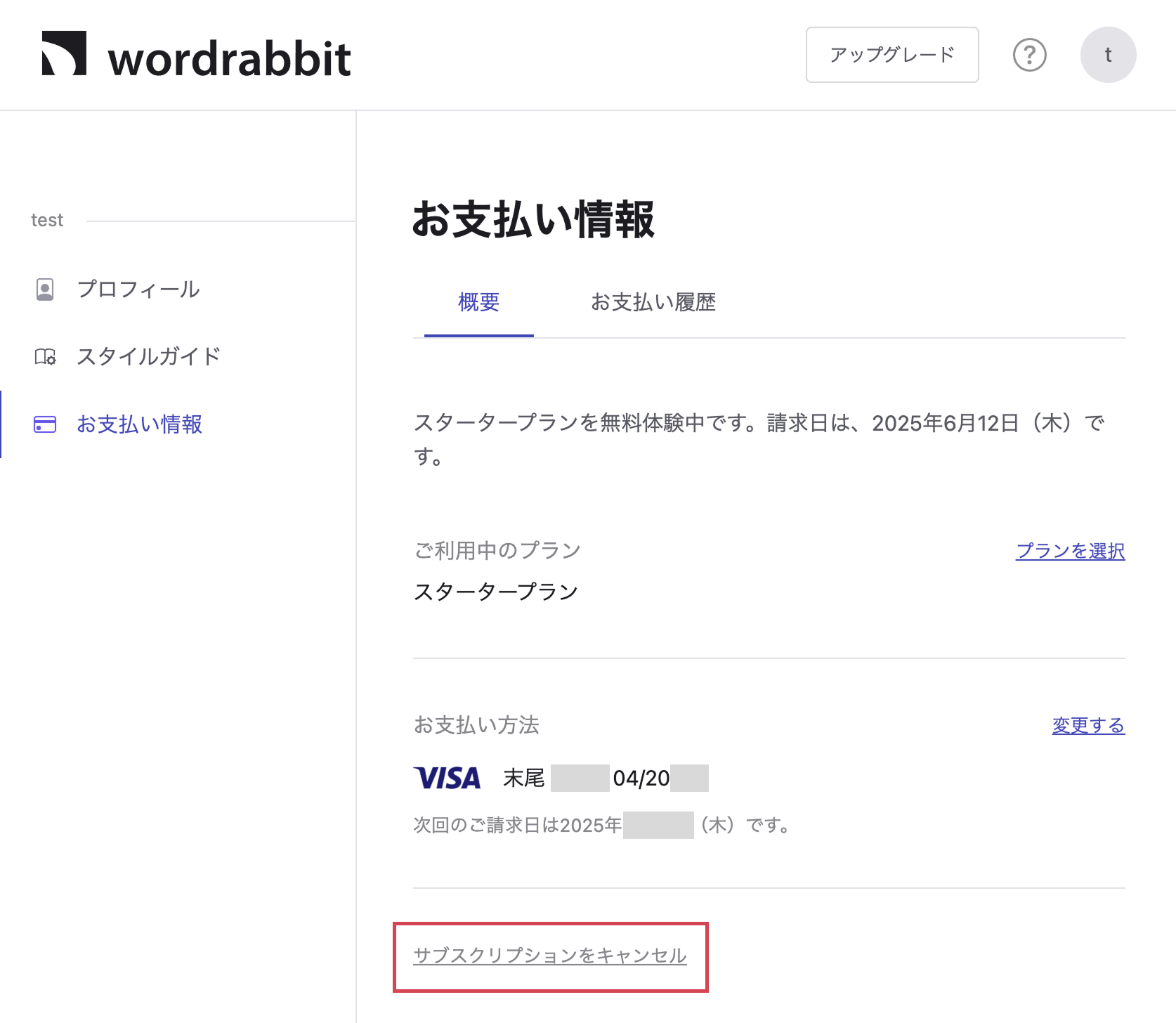Open the user avatar "t" menu
Screen dimensions: 1176x1023
point(1108,55)
